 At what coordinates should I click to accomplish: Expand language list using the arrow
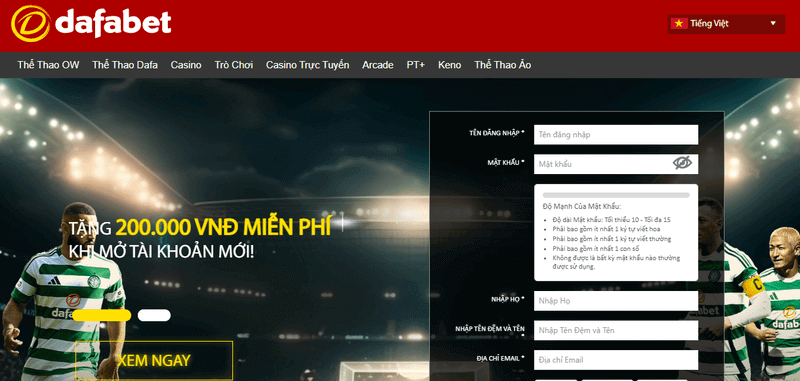pyautogui.click(x=773, y=23)
